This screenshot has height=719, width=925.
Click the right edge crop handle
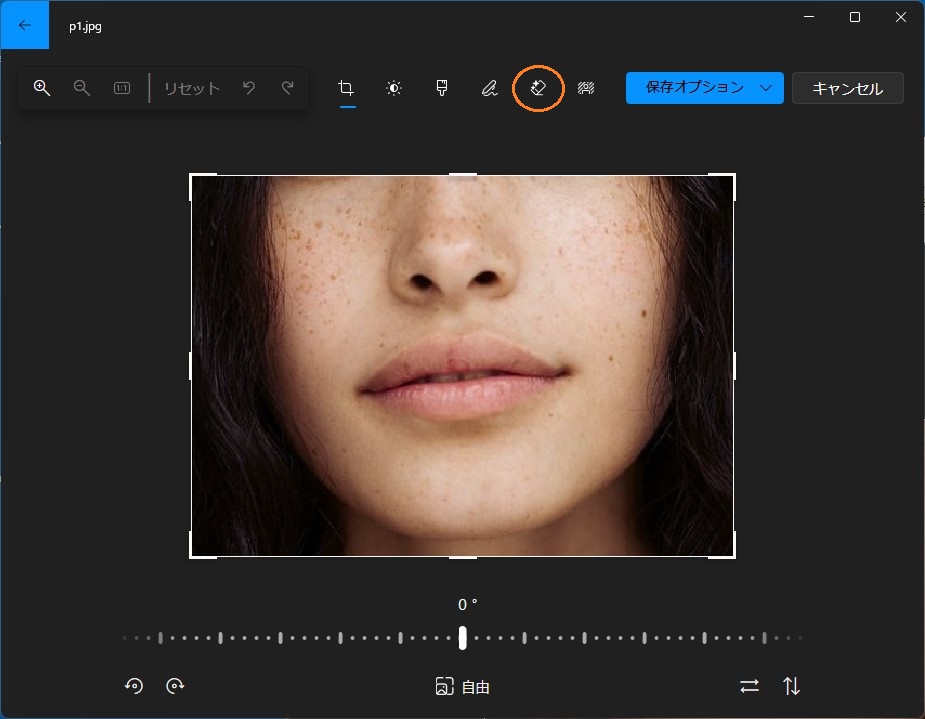pos(734,366)
